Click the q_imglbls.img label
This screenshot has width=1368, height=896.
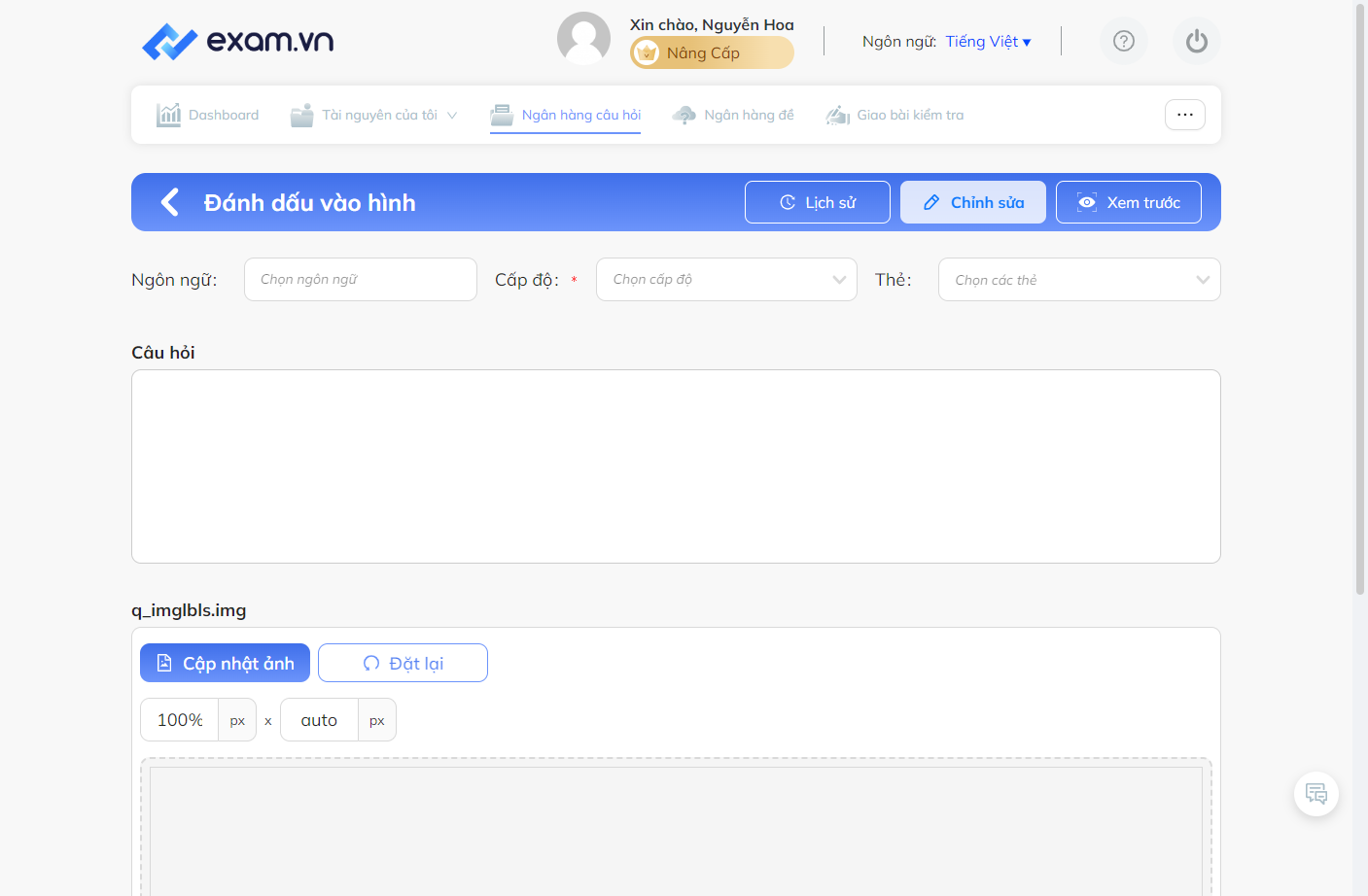(189, 610)
